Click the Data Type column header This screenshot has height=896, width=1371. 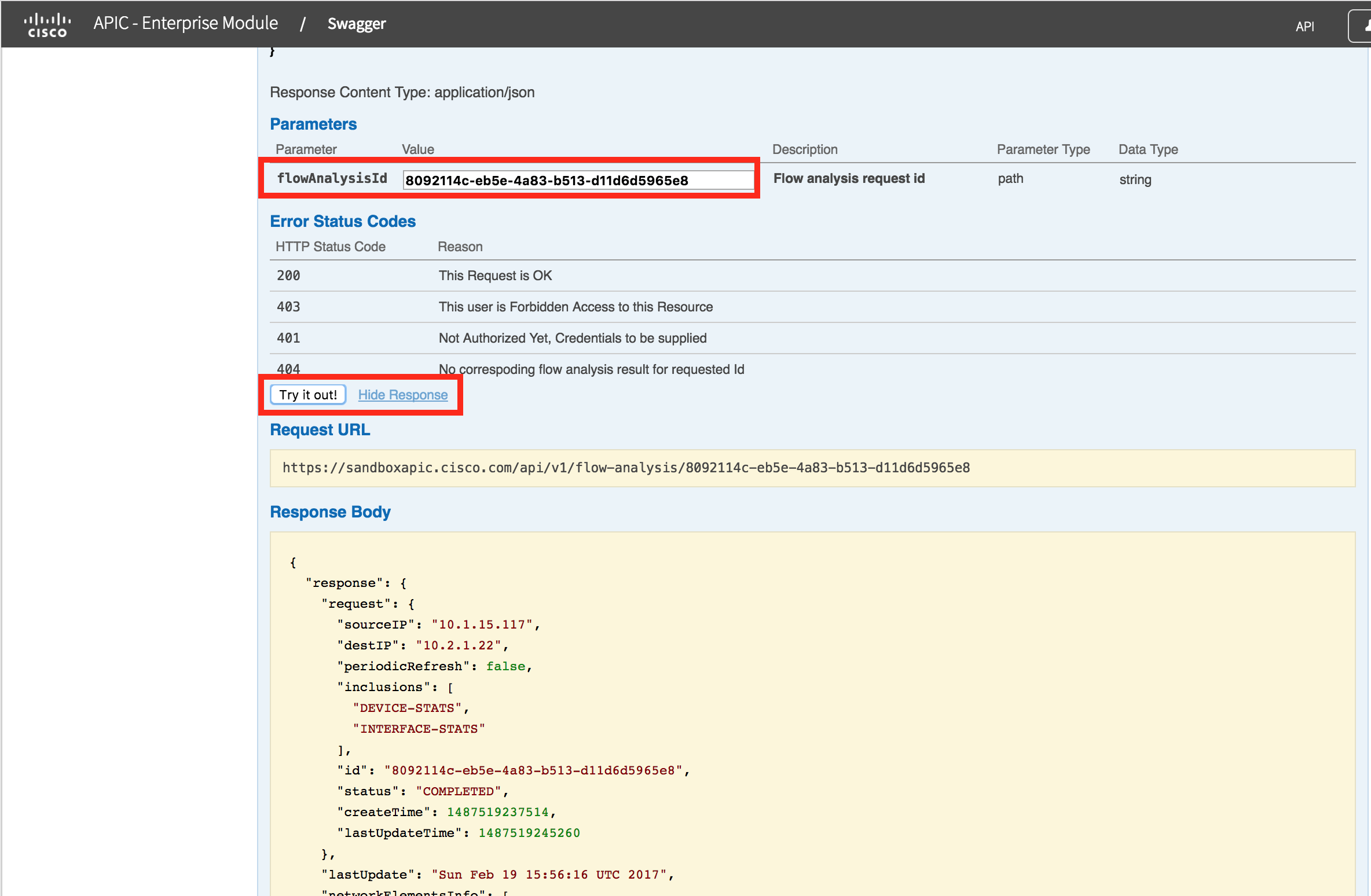(1148, 149)
